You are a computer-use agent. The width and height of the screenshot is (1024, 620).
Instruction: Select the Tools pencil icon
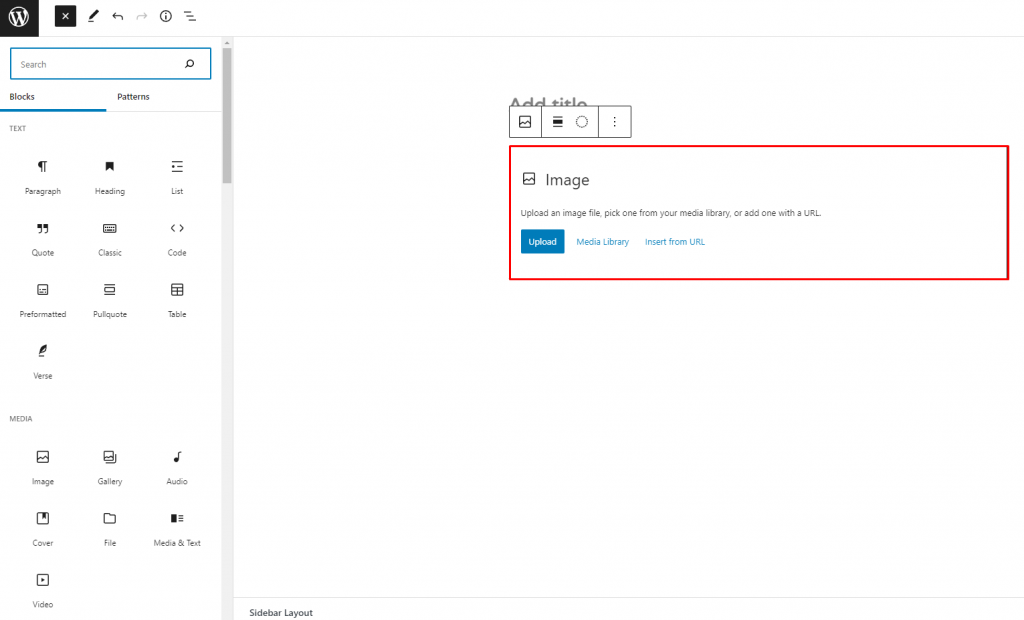93,16
